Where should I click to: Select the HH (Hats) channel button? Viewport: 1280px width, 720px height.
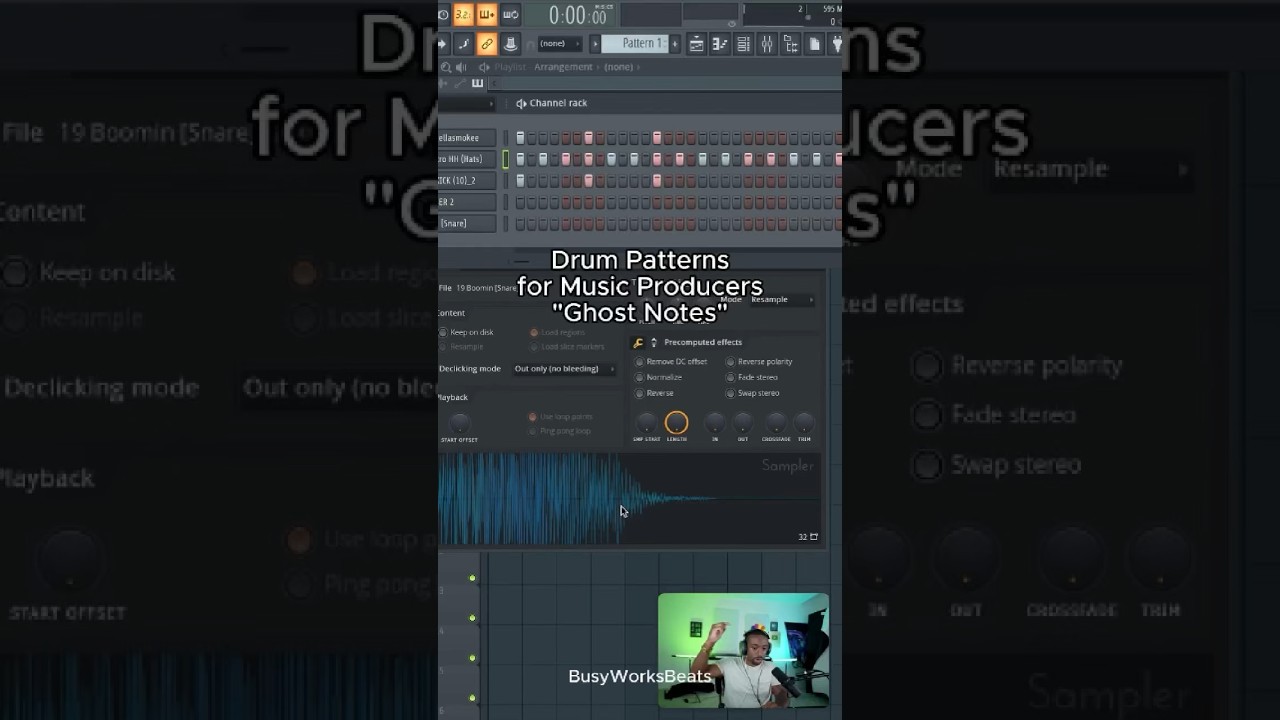466,159
